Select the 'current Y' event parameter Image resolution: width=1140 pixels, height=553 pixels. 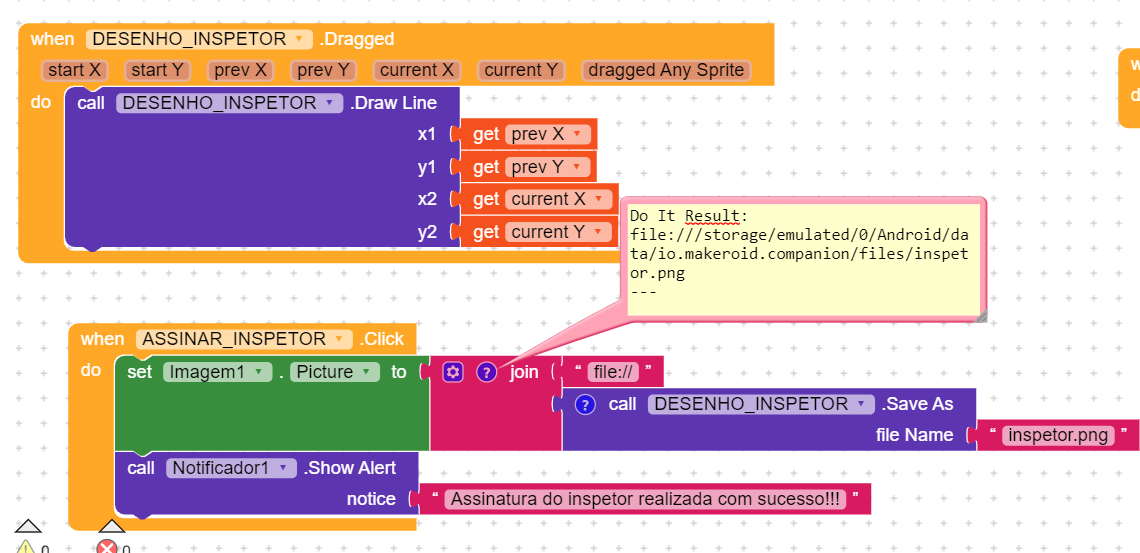521,70
